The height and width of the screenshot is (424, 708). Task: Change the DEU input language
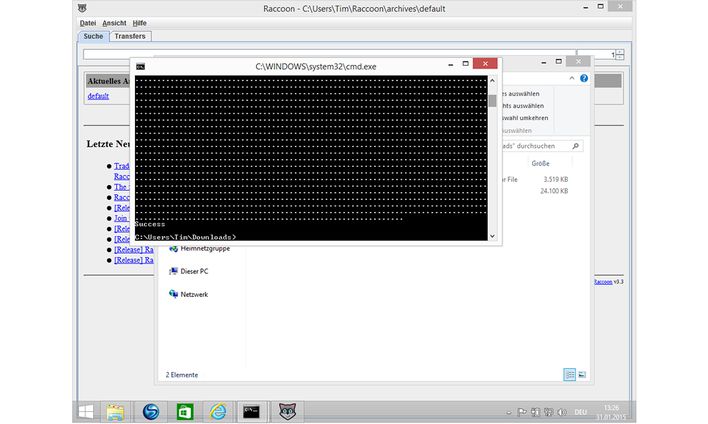coord(580,412)
